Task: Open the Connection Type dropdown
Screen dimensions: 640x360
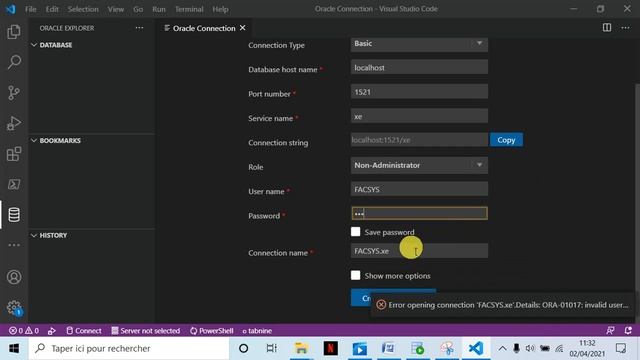Action: click(x=419, y=43)
